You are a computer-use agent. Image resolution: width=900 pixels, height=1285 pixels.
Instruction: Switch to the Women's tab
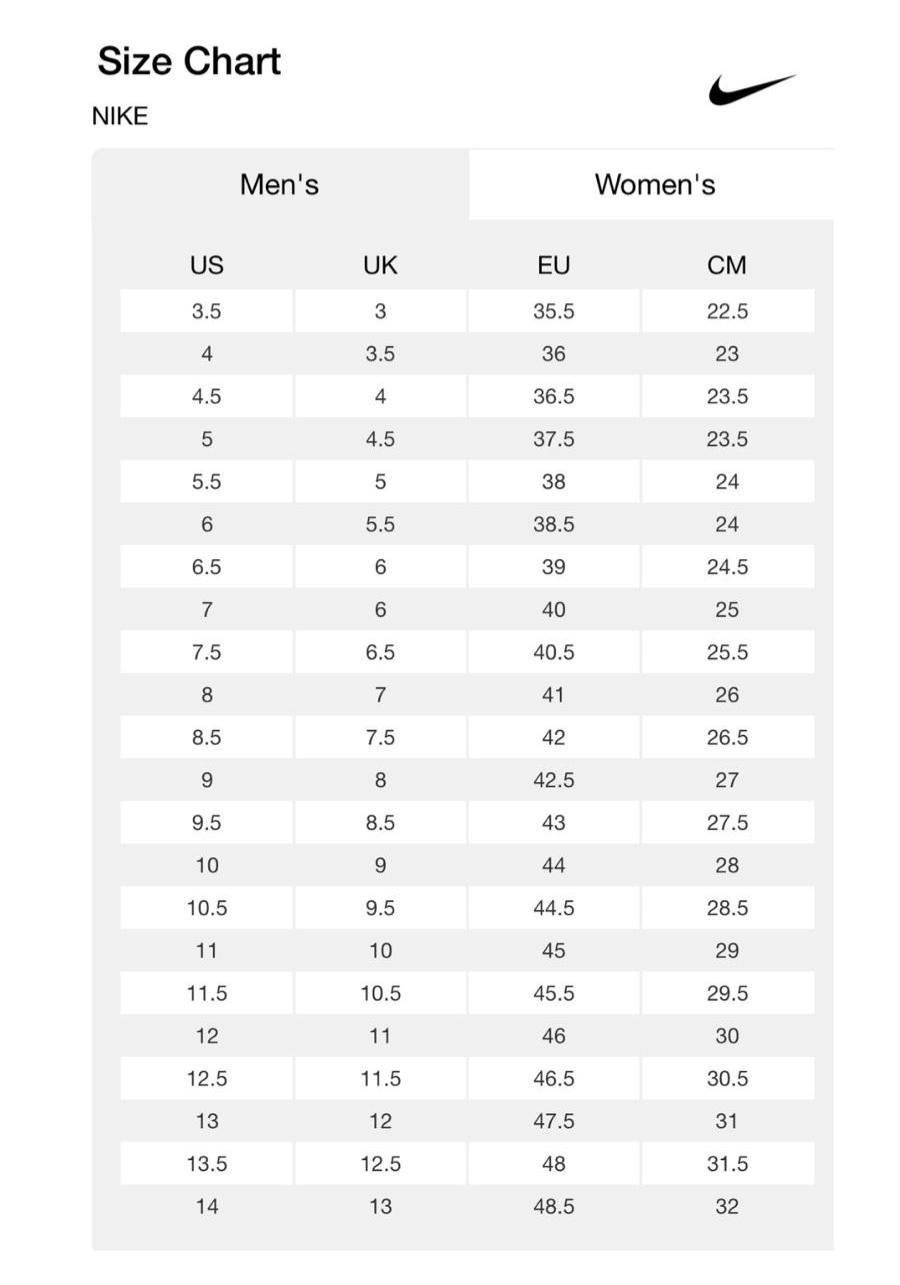pyautogui.click(x=654, y=185)
